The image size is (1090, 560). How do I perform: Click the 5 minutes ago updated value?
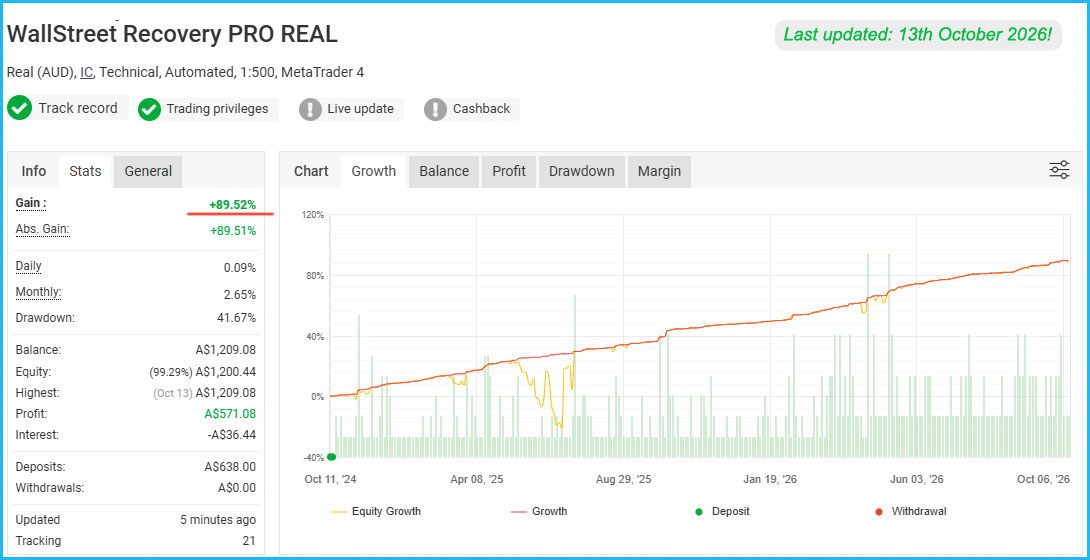pos(218,520)
